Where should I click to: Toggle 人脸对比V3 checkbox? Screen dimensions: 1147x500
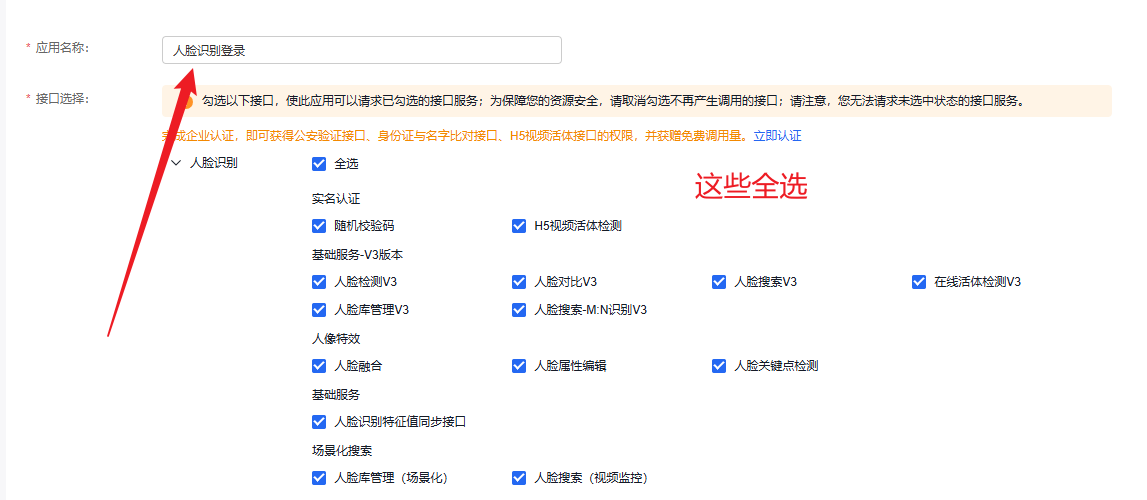[519, 281]
